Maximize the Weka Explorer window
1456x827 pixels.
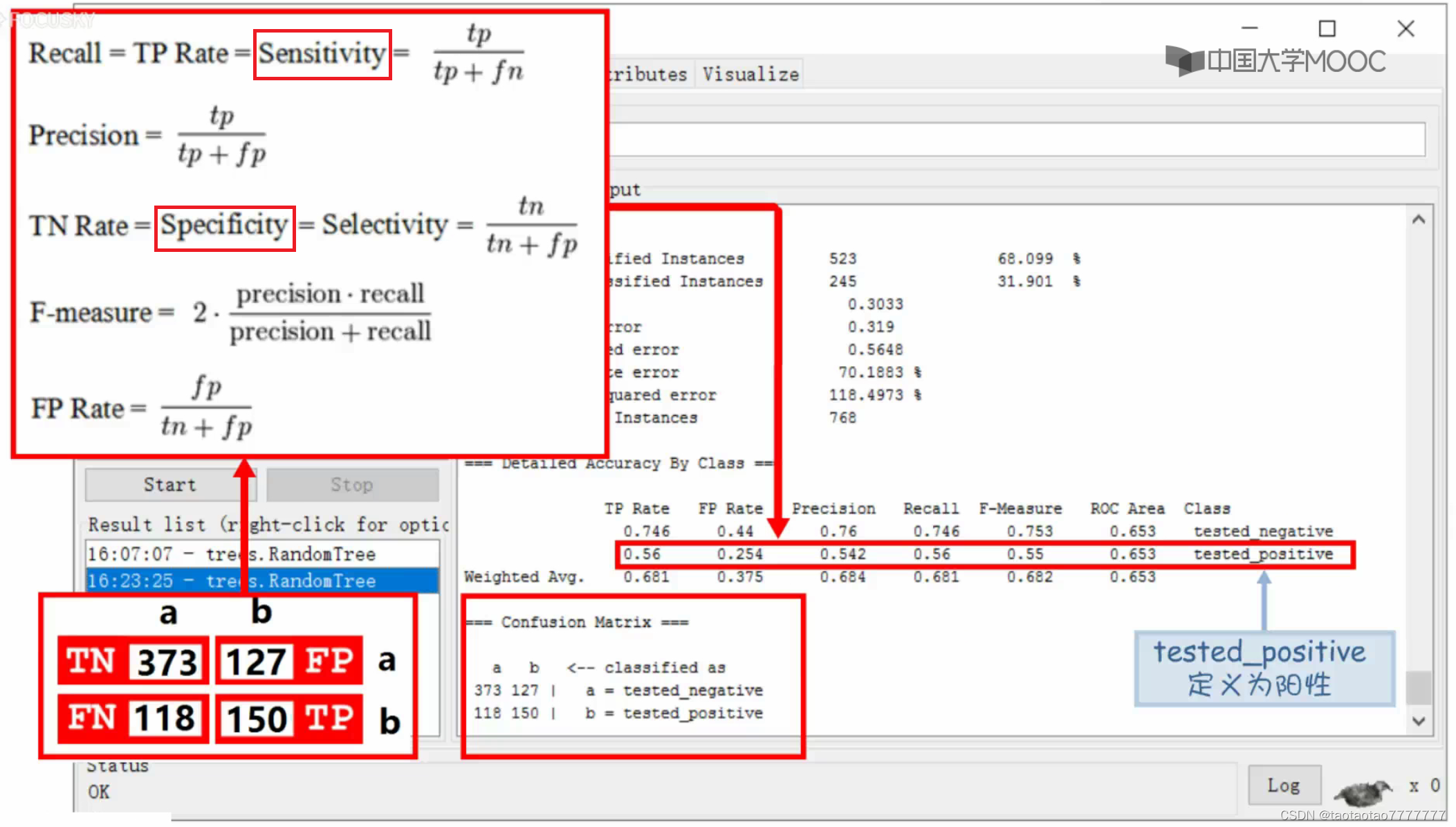[x=1327, y=28]
